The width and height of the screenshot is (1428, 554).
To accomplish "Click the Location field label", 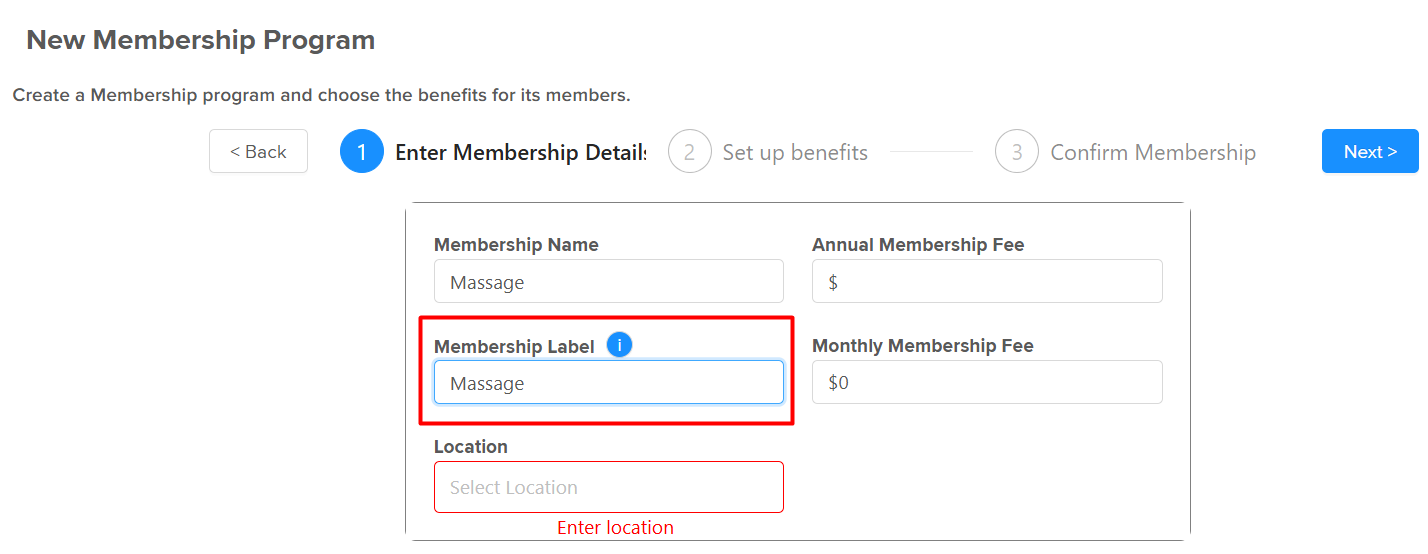I will click(x=471, y=446).
